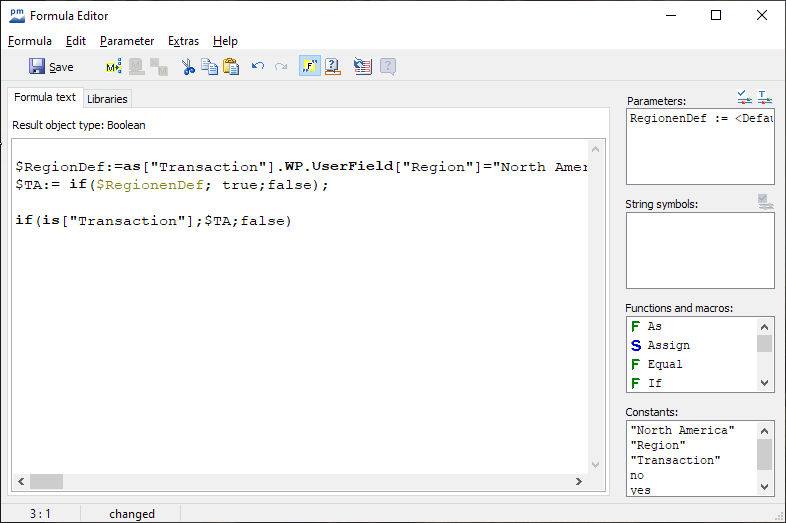
Task: Click the horizontal scrollbar right arrow in editor
Action: coord(578,481)
